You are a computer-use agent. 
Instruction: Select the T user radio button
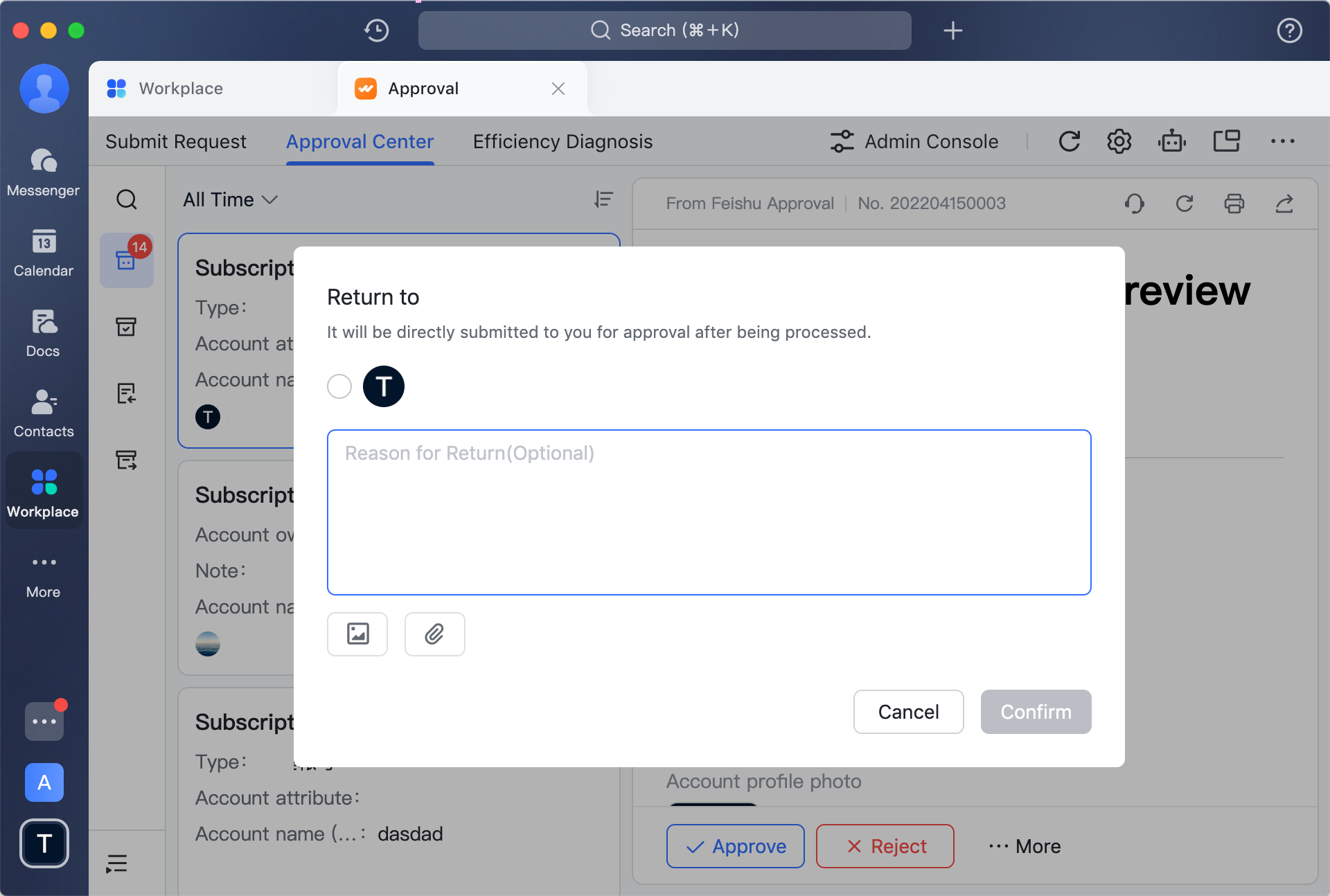click(339, 386)
